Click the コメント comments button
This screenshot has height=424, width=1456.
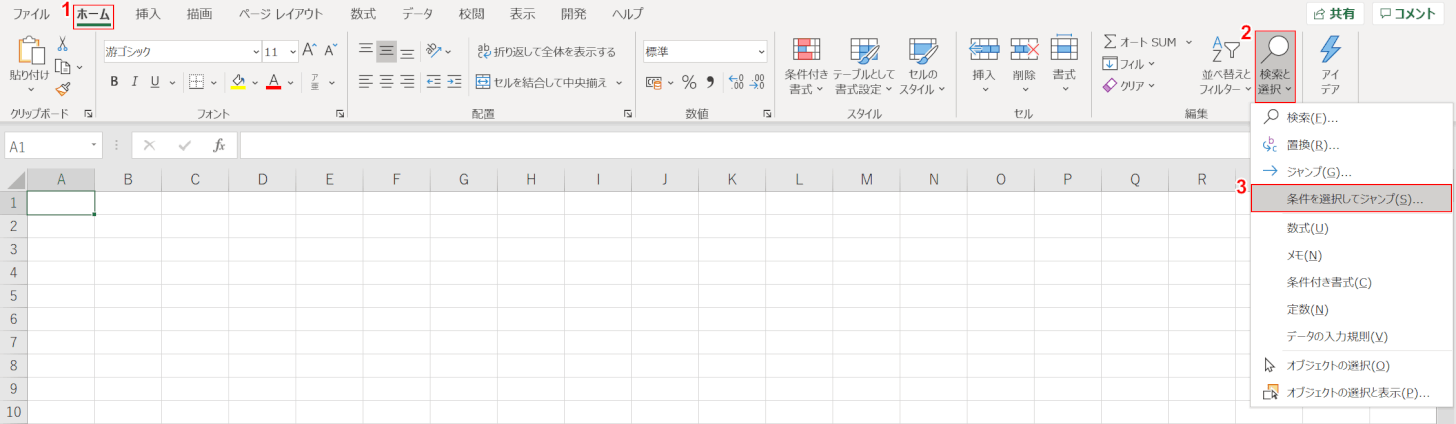coord(1410,13)
